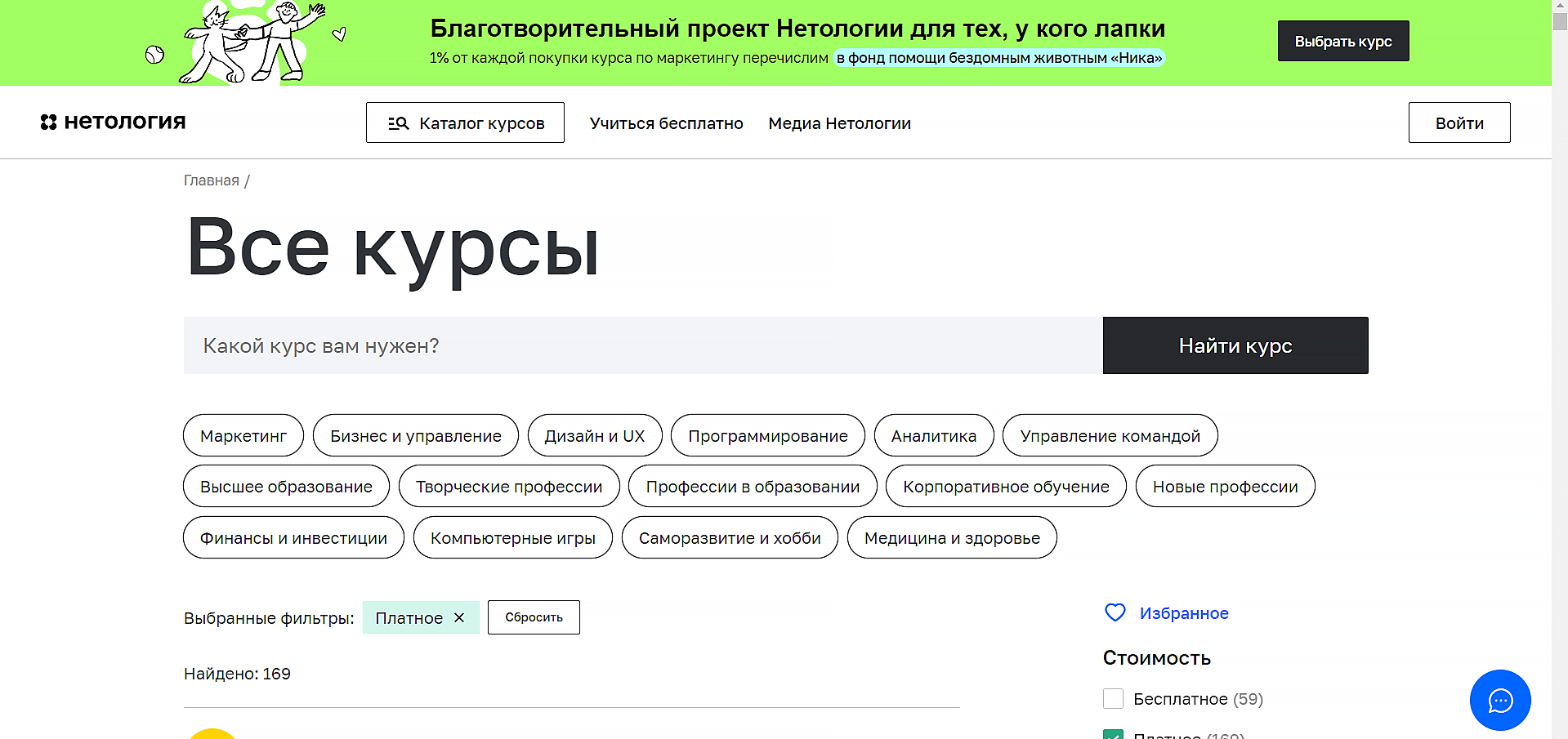Click the banner link about фонд «Ника»
The width and height of the screenshot is (1568, 739).
(x=998, y=57)
